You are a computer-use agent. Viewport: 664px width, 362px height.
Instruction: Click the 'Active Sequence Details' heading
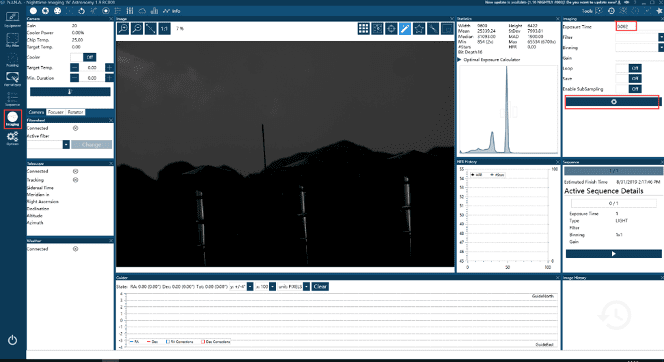pos(603,191)
